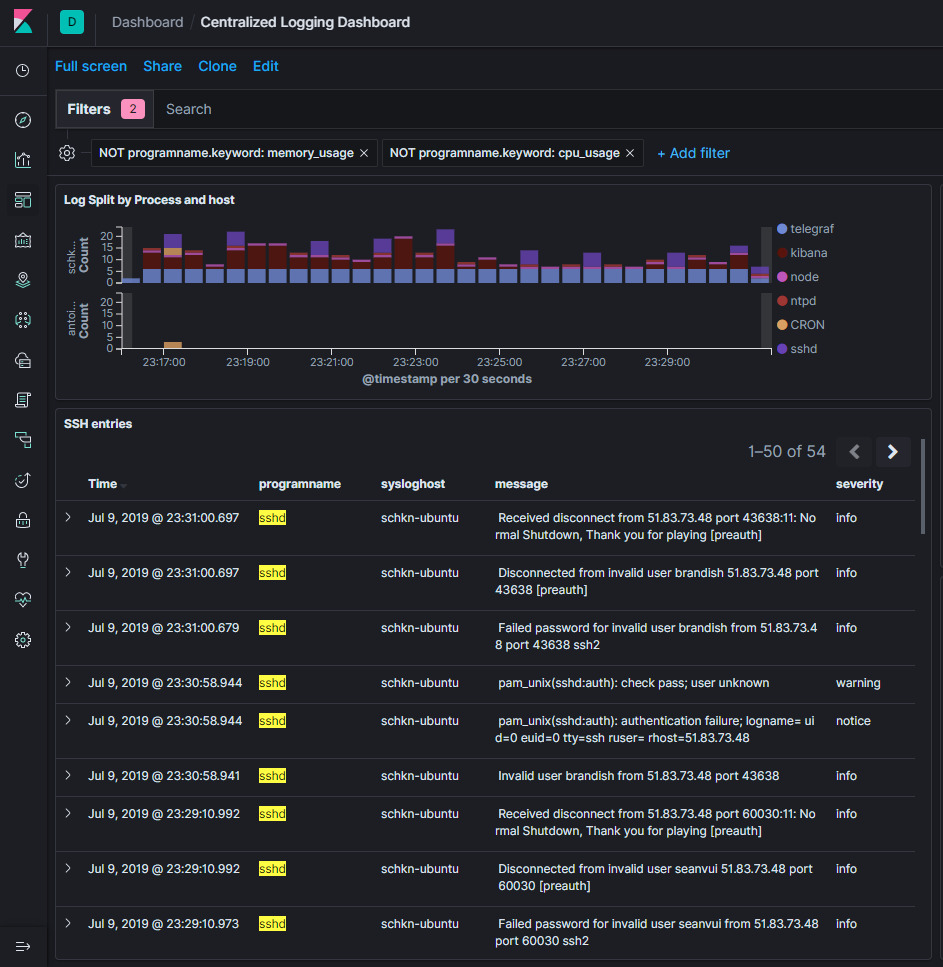Viewport: 943px width, 967px height.
Task: Expand the 'Disconnected from invalid user brandish' row
Action: coord(68,572)
